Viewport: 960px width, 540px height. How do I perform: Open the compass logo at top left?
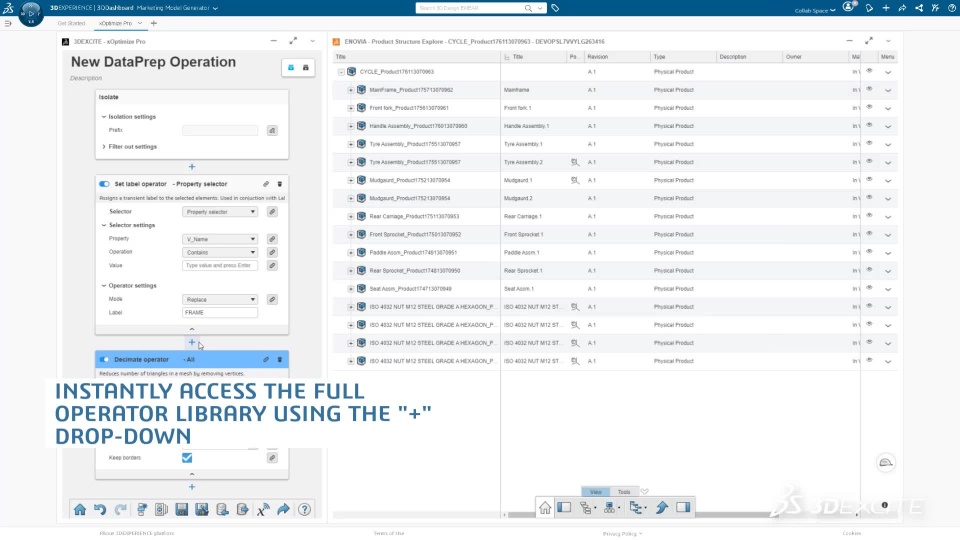click(x=31, y=12)
